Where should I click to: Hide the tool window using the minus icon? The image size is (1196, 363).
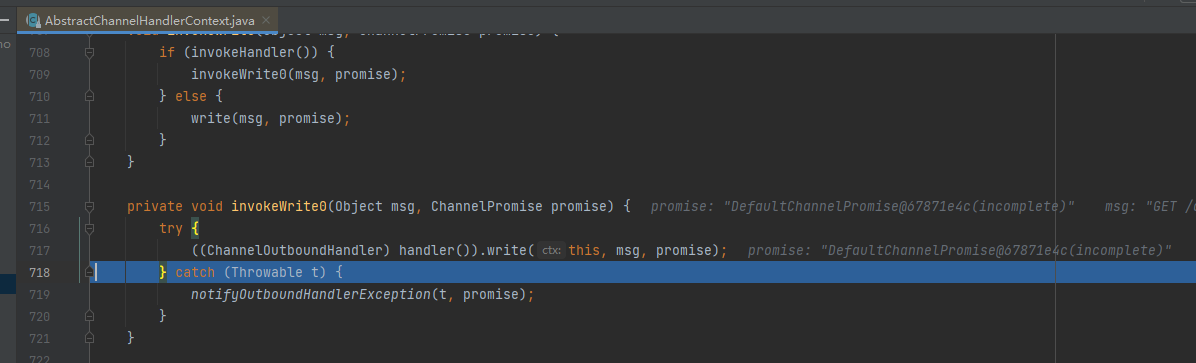[5, 20]
